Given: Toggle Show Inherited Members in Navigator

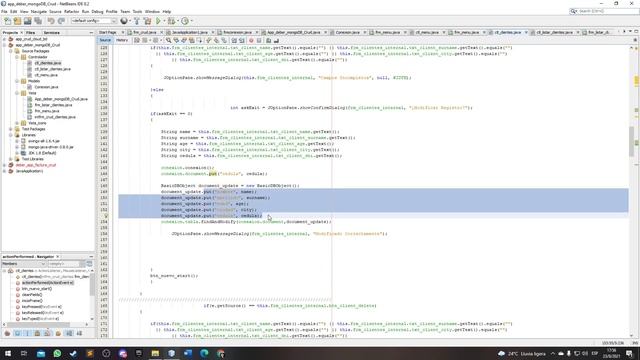Looking at the screenshot, I should point(7,333).
